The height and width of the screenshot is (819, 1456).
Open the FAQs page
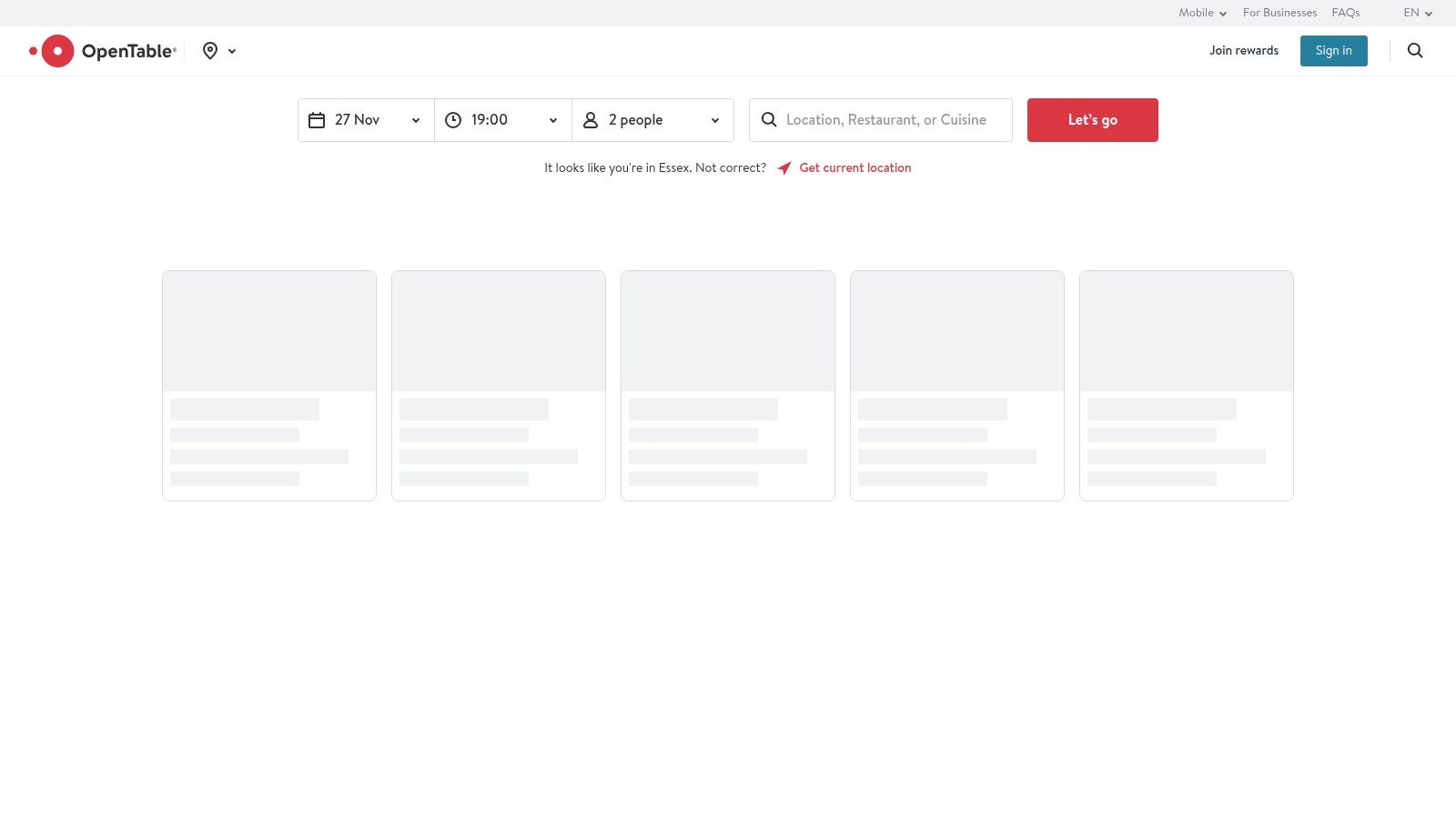pos(1346,13)
